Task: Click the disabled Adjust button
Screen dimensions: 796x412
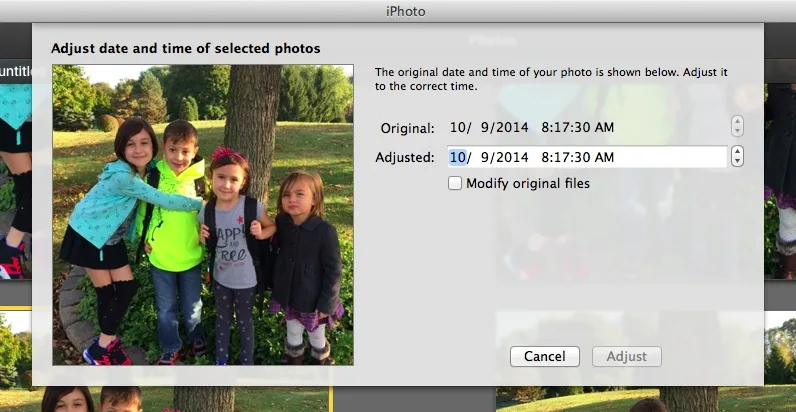Action: [x=627, y=356]
